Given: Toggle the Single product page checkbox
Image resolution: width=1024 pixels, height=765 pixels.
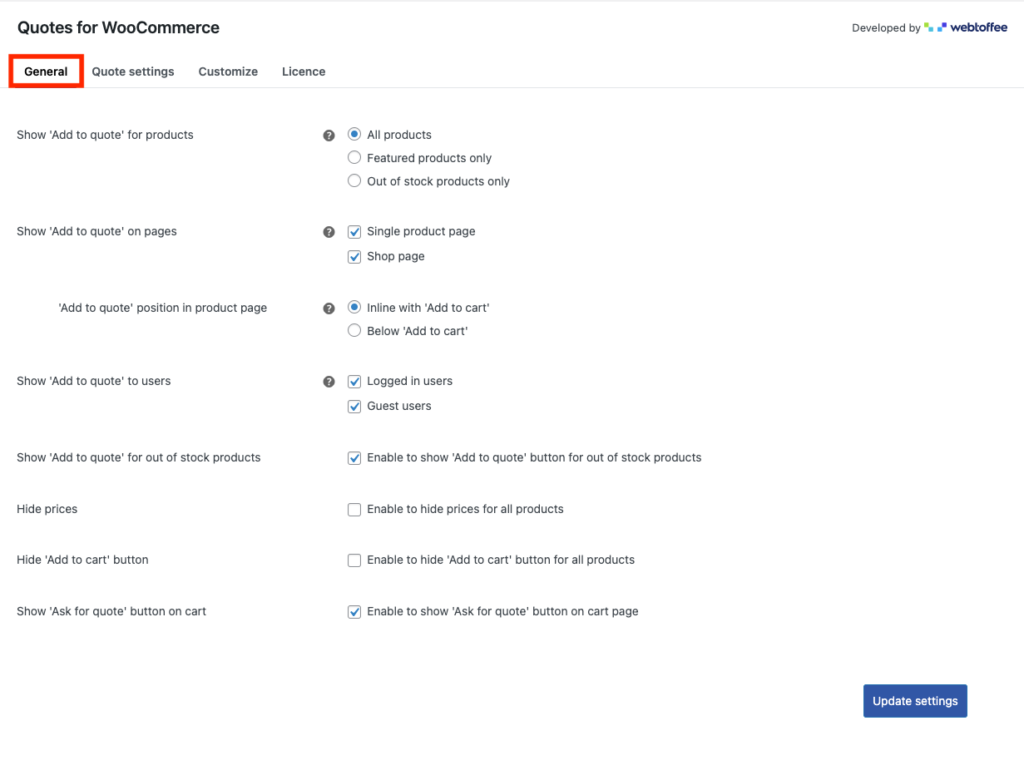Looking at the screenshot, I should coord(354,232).
